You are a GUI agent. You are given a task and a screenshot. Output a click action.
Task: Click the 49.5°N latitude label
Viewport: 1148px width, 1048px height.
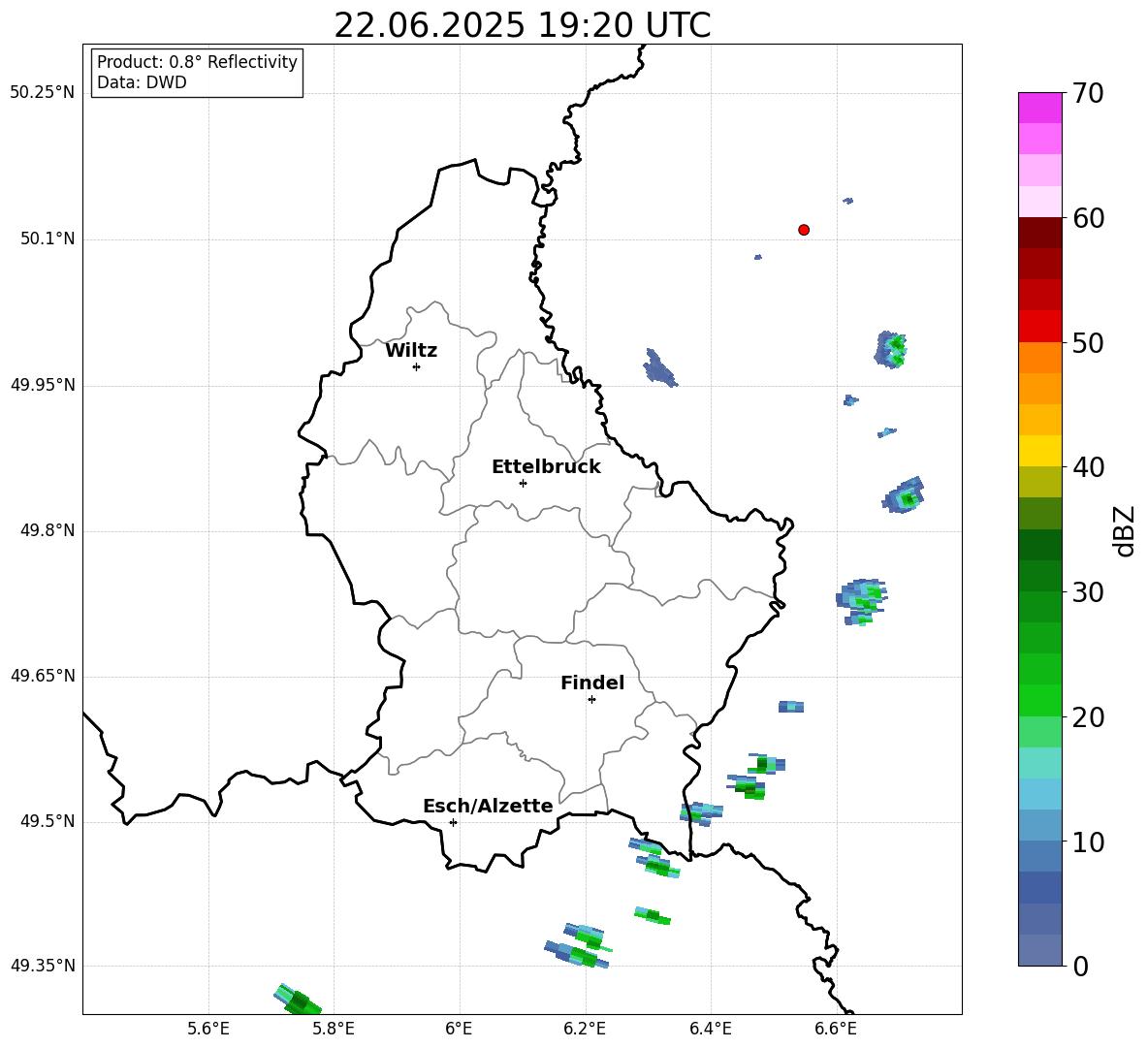48,822
